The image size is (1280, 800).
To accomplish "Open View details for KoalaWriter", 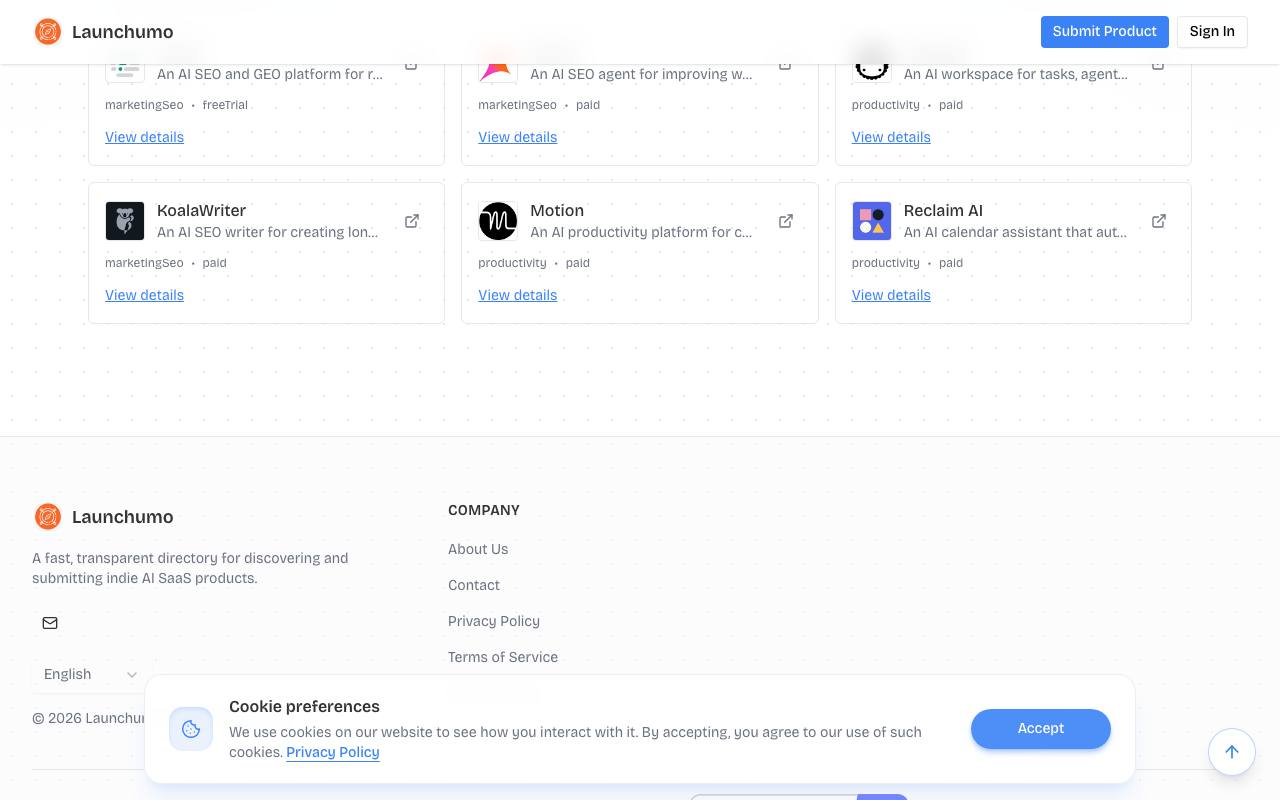I will [x=145, y=295].
